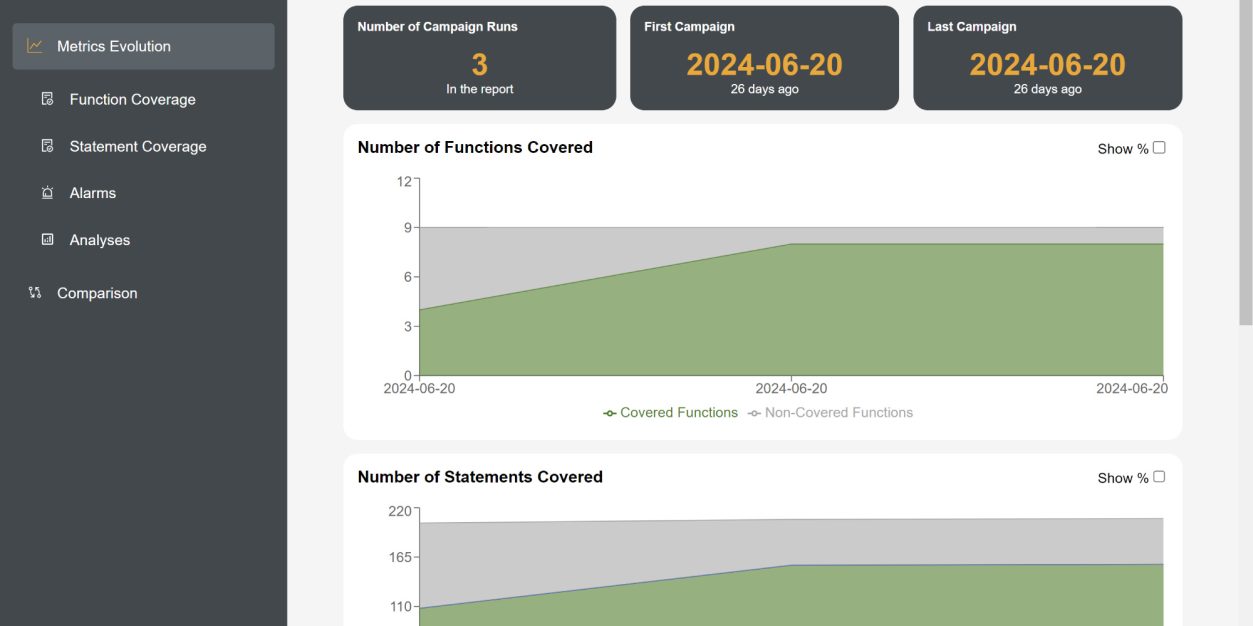Click the y-axis label 220 of statements chart
This screenshot has width=1253, height=626.
(x=400, y=511)
